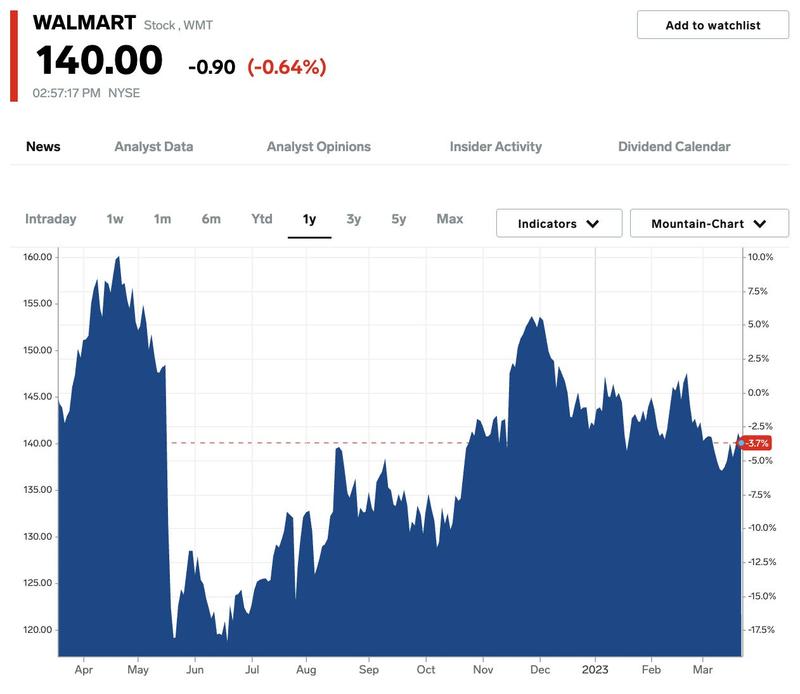Switch chart to 3y range
This screenshot has width=800, height=694.
[x=354, y=219]
